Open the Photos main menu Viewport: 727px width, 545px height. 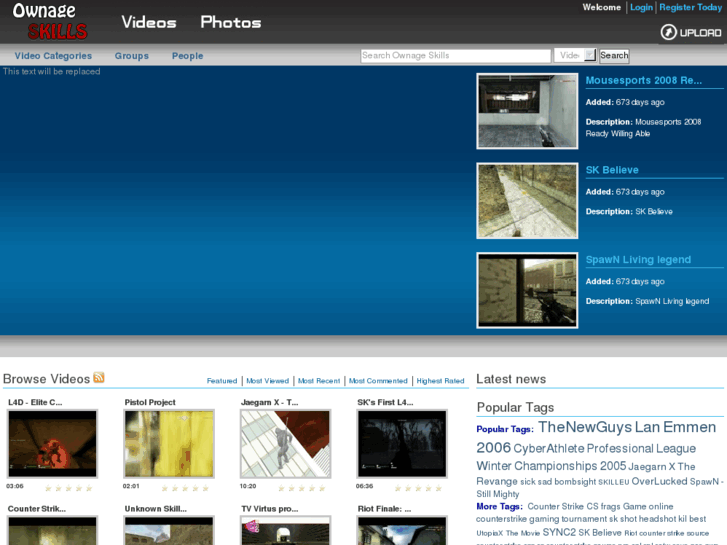231,22
